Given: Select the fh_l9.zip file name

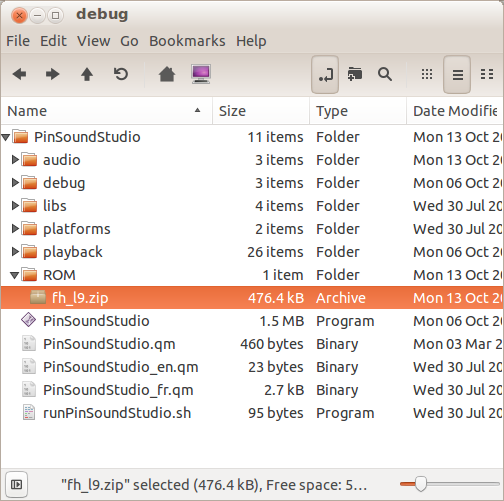Looking at the screenshot, I should point(80,298).
